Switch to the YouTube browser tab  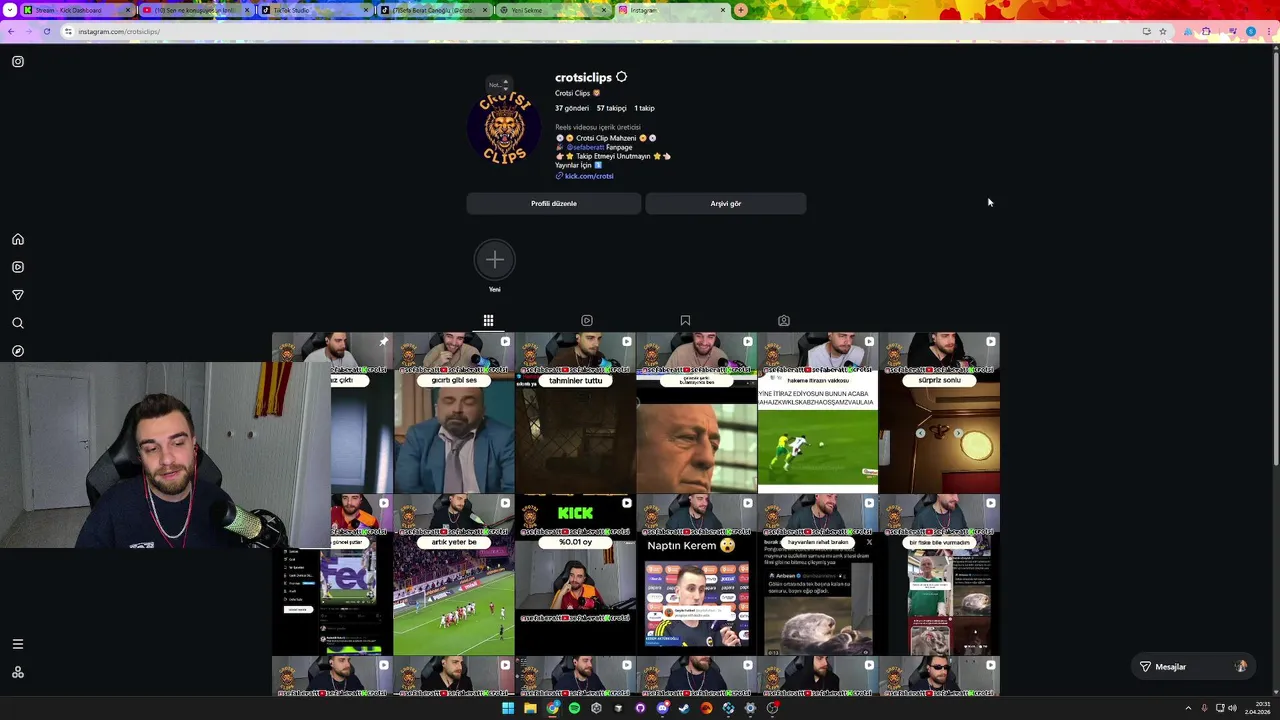point(195,10)
